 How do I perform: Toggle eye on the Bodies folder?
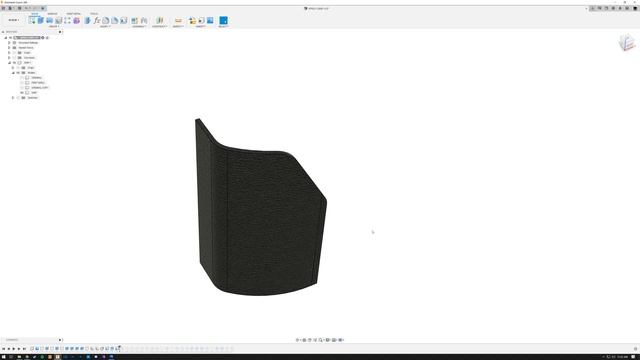pos(18,73)
